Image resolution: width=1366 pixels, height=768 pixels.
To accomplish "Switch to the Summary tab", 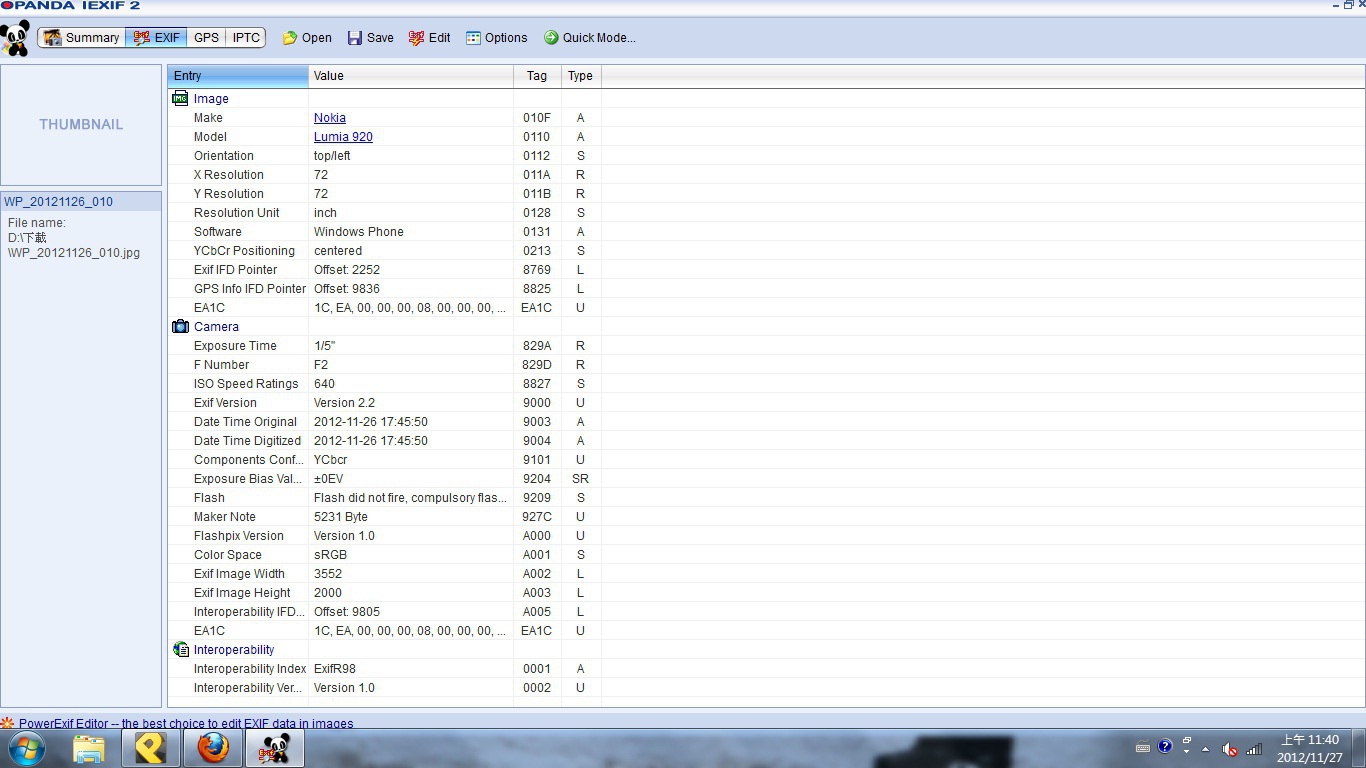I will pyautogui.click(x=82, y=38).
